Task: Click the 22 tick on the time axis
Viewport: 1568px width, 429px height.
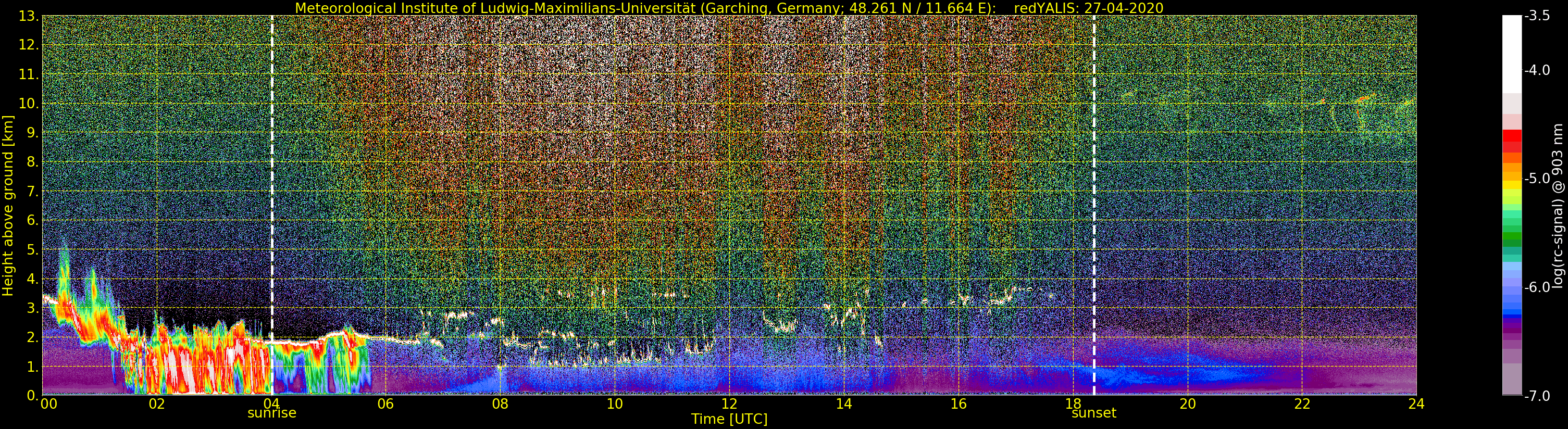Action: pos(1302,403)
